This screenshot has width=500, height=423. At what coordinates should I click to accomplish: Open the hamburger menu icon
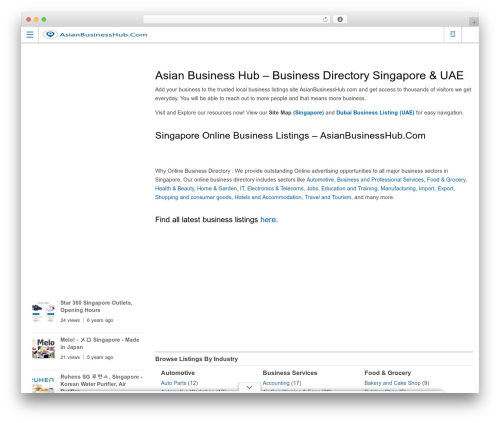tap(30, 35)
